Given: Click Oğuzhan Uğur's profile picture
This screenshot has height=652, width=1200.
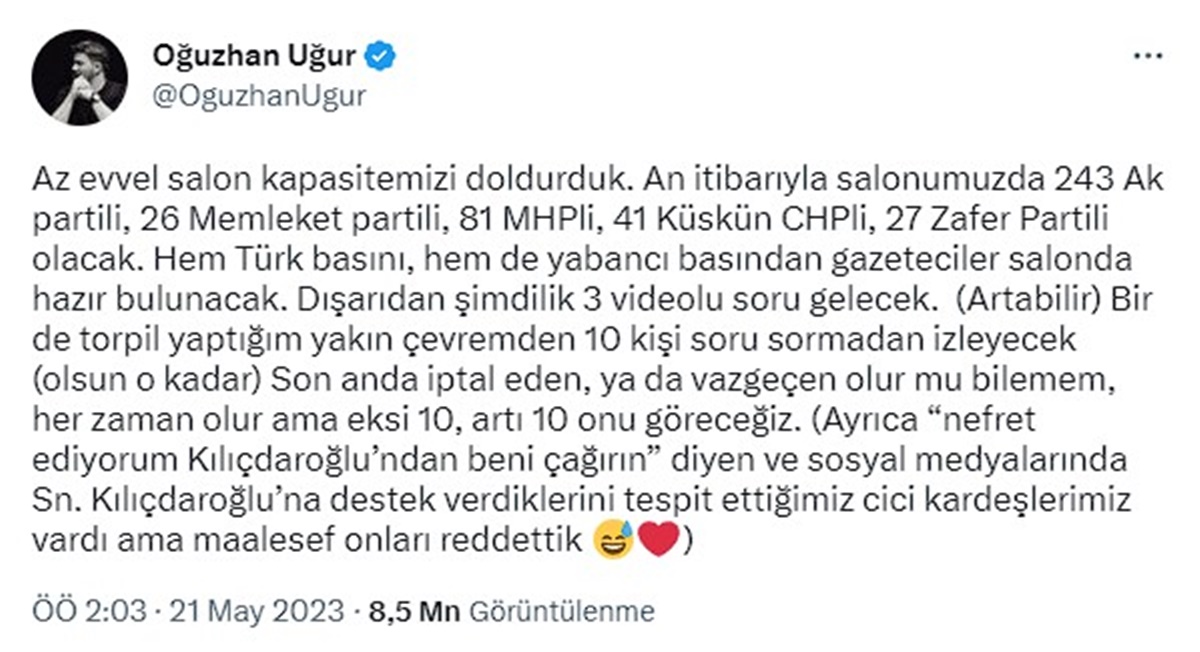Looking at the screenshot, I should pyautogui.click(x=80, y=72).
